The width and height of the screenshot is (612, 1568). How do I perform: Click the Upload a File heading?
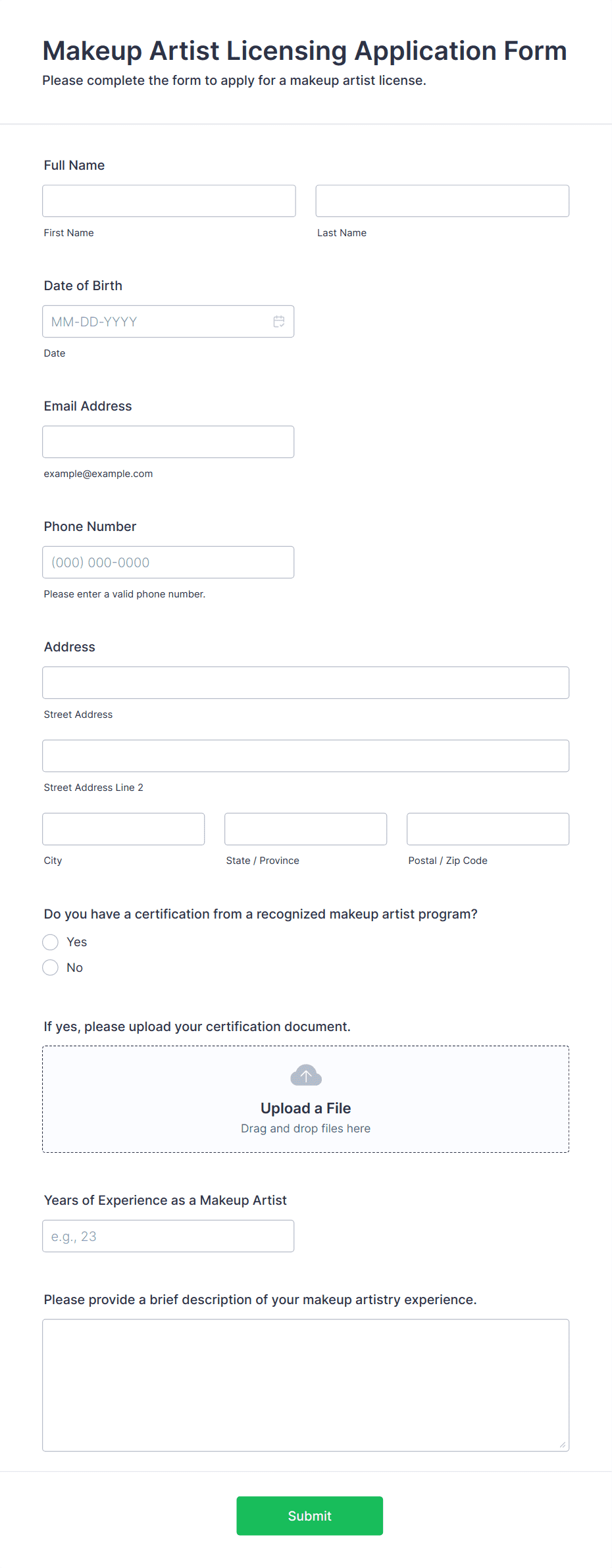[306, 1108]
